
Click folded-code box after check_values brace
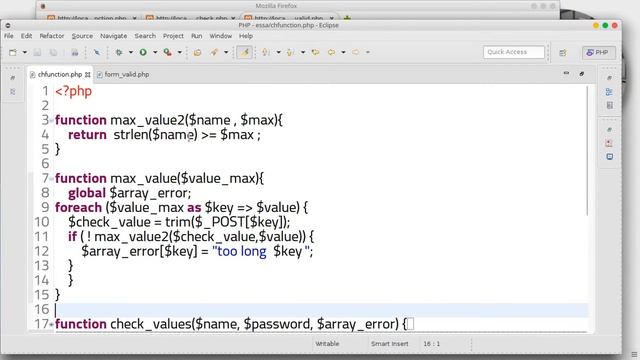[411, 324]
